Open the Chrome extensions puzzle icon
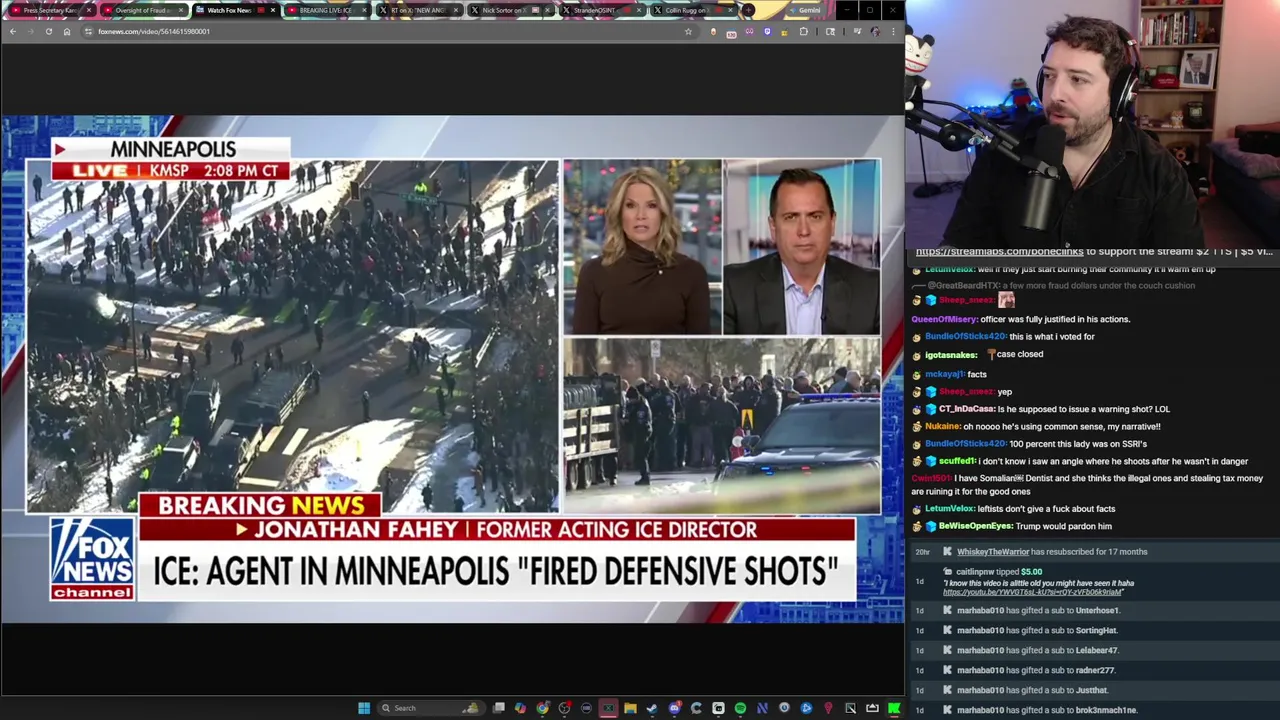The height and width of the screenshot is (720, 1280). 804,31
